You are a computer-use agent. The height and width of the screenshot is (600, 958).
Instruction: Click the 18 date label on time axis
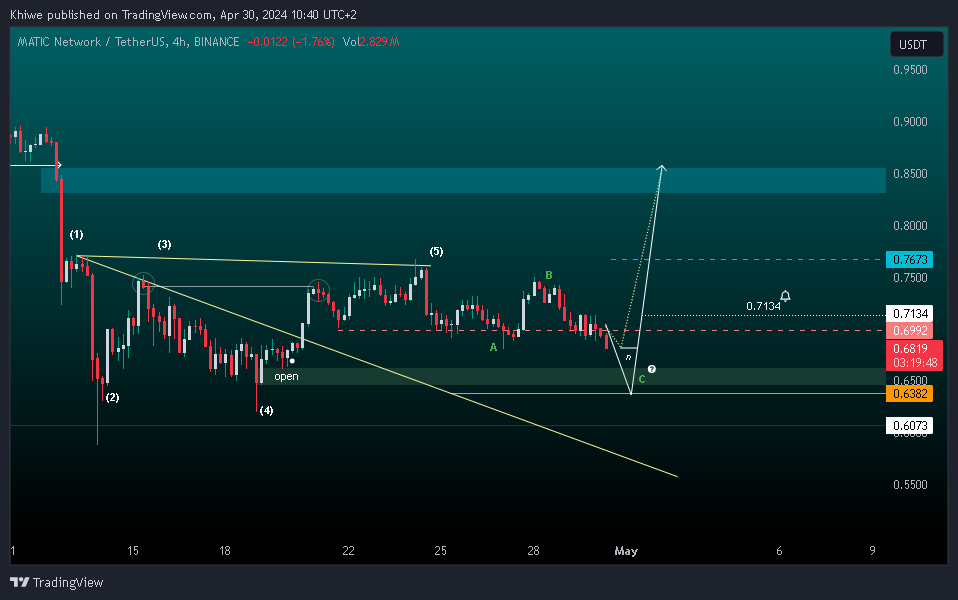click(225, 551)
